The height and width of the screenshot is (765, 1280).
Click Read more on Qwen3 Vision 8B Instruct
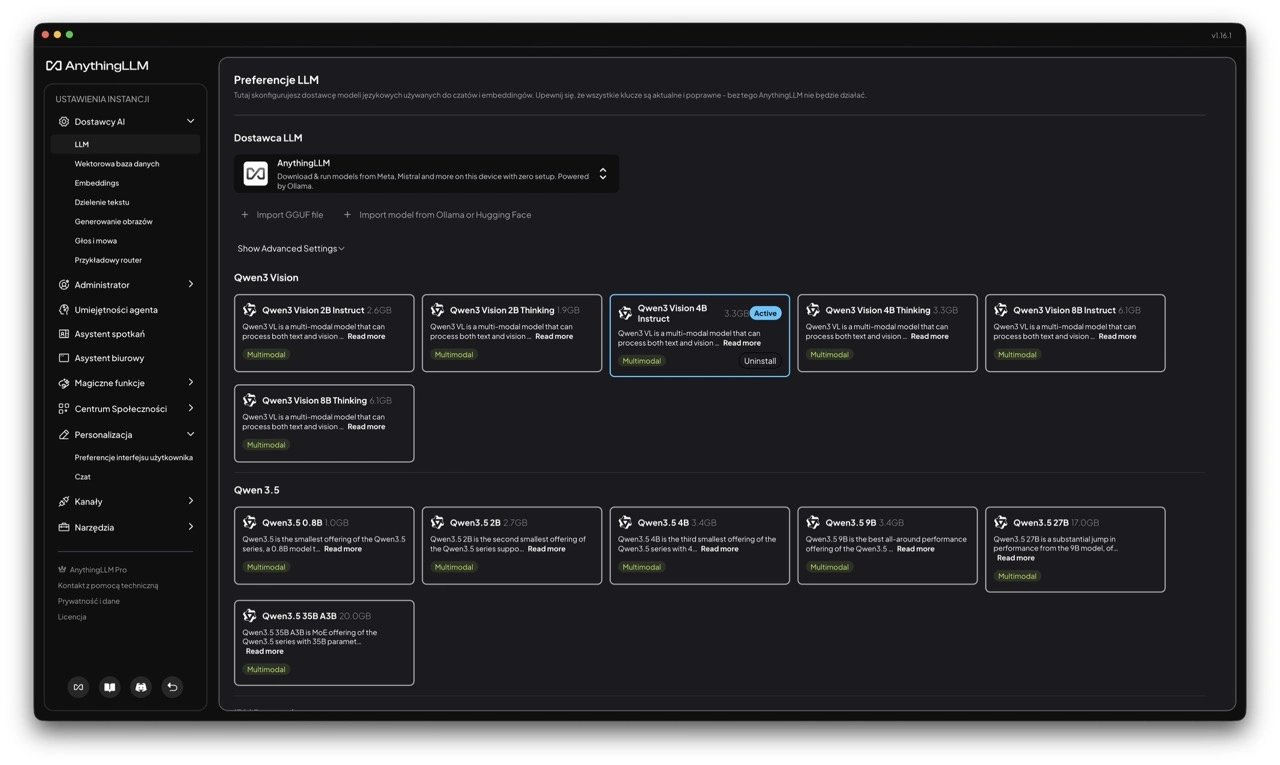1117,337
